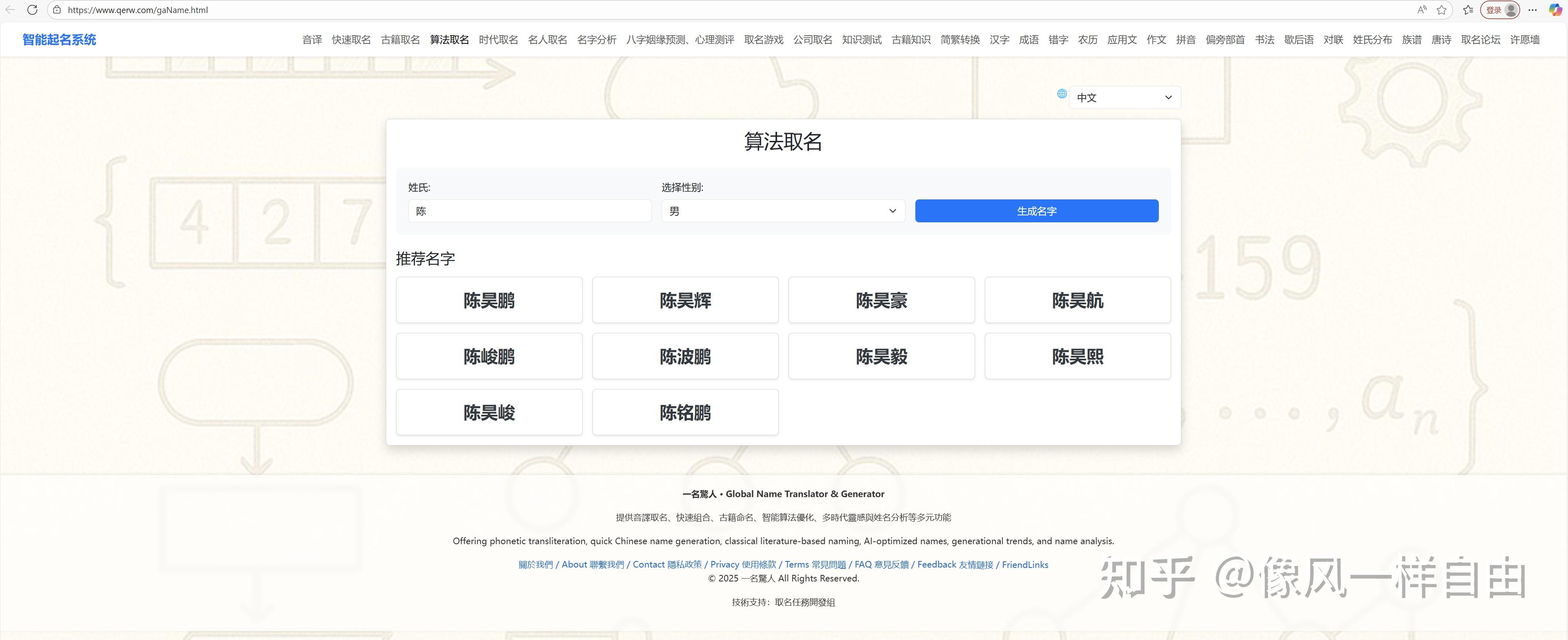Select the 算法取名 menu item
The width and height of the screenshot is (1568, 640).
(x=449, y=40)
